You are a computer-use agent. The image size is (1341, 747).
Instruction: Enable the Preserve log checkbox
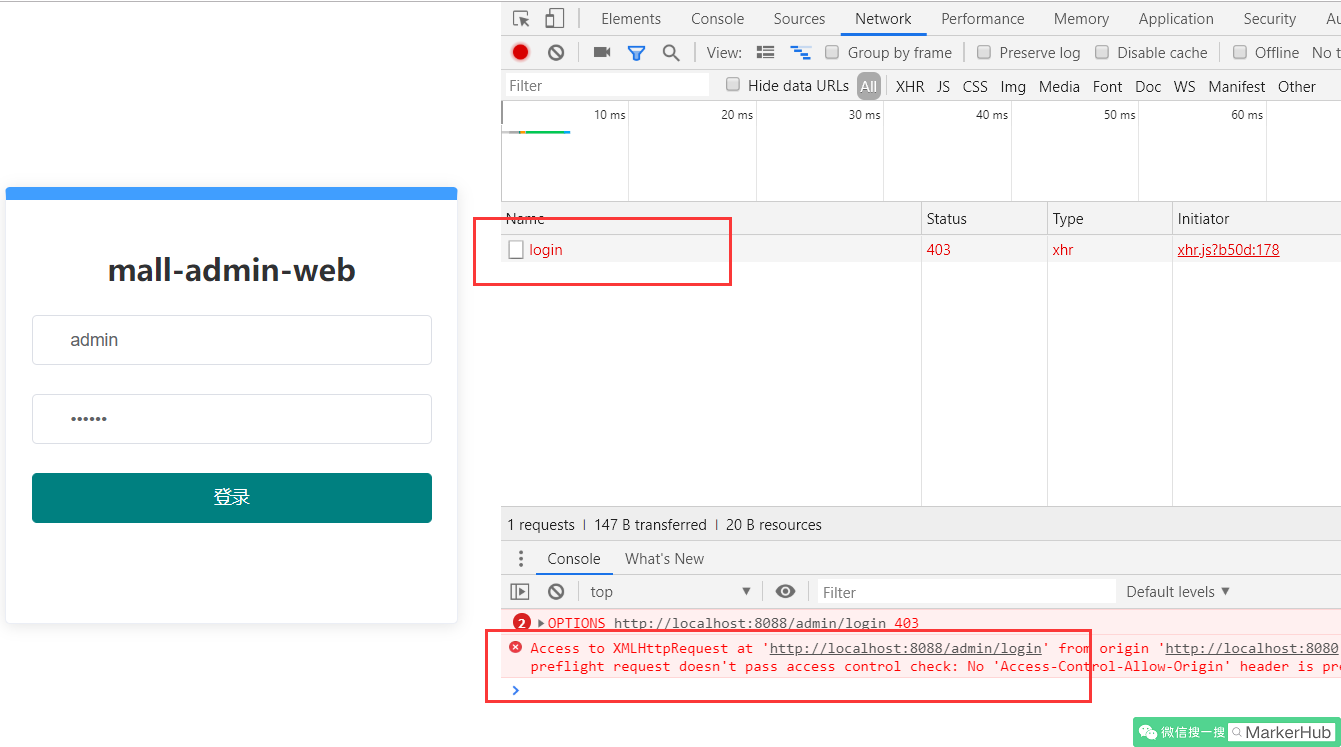tap(984, 52)
